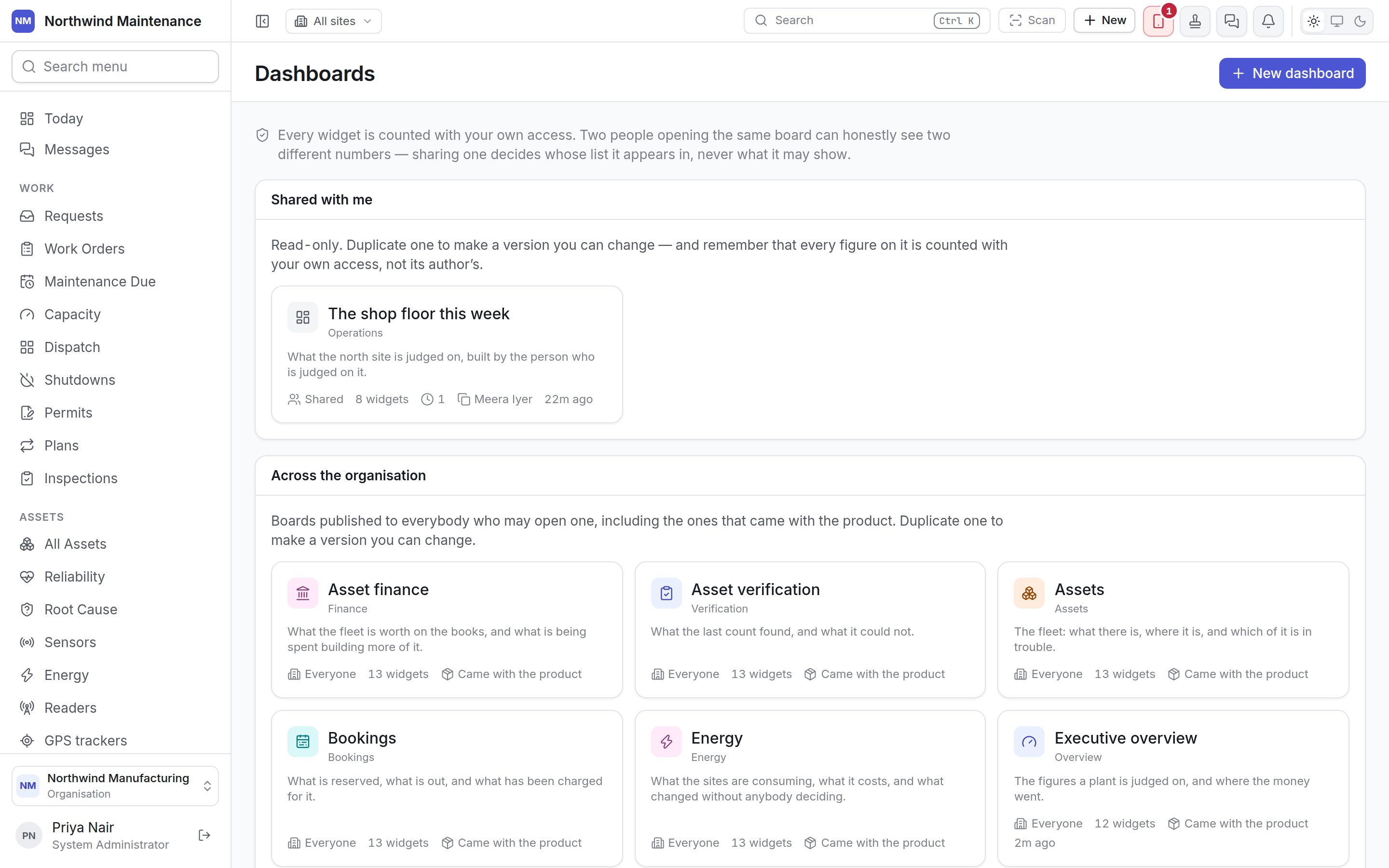Open the notifications bell
The width and height of the screenshot is (1389, 868).
pyautogui.click(x=1268, y=21)
